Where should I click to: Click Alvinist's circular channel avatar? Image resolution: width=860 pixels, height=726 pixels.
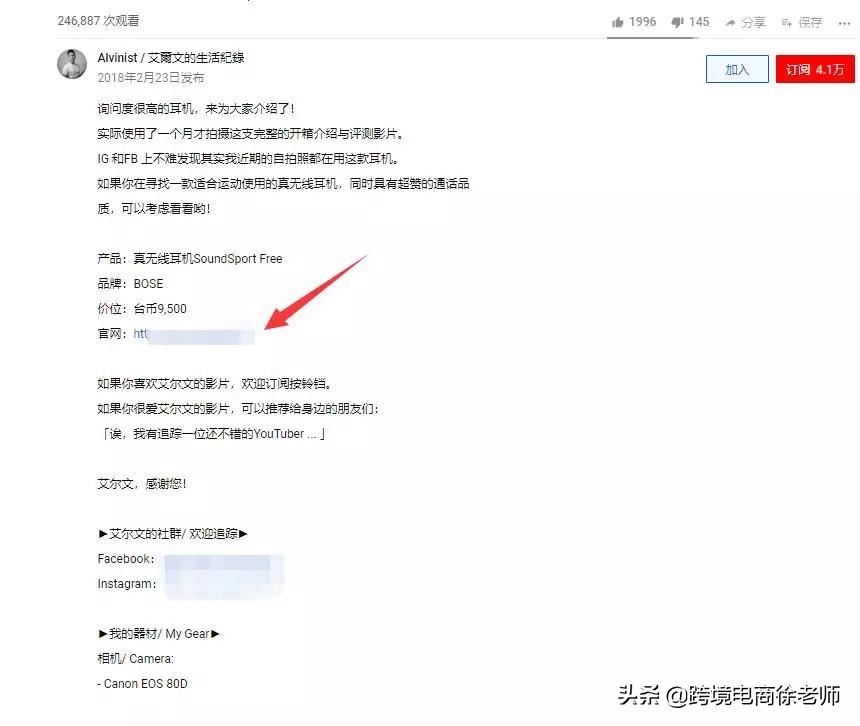click(x=71, y=63)
